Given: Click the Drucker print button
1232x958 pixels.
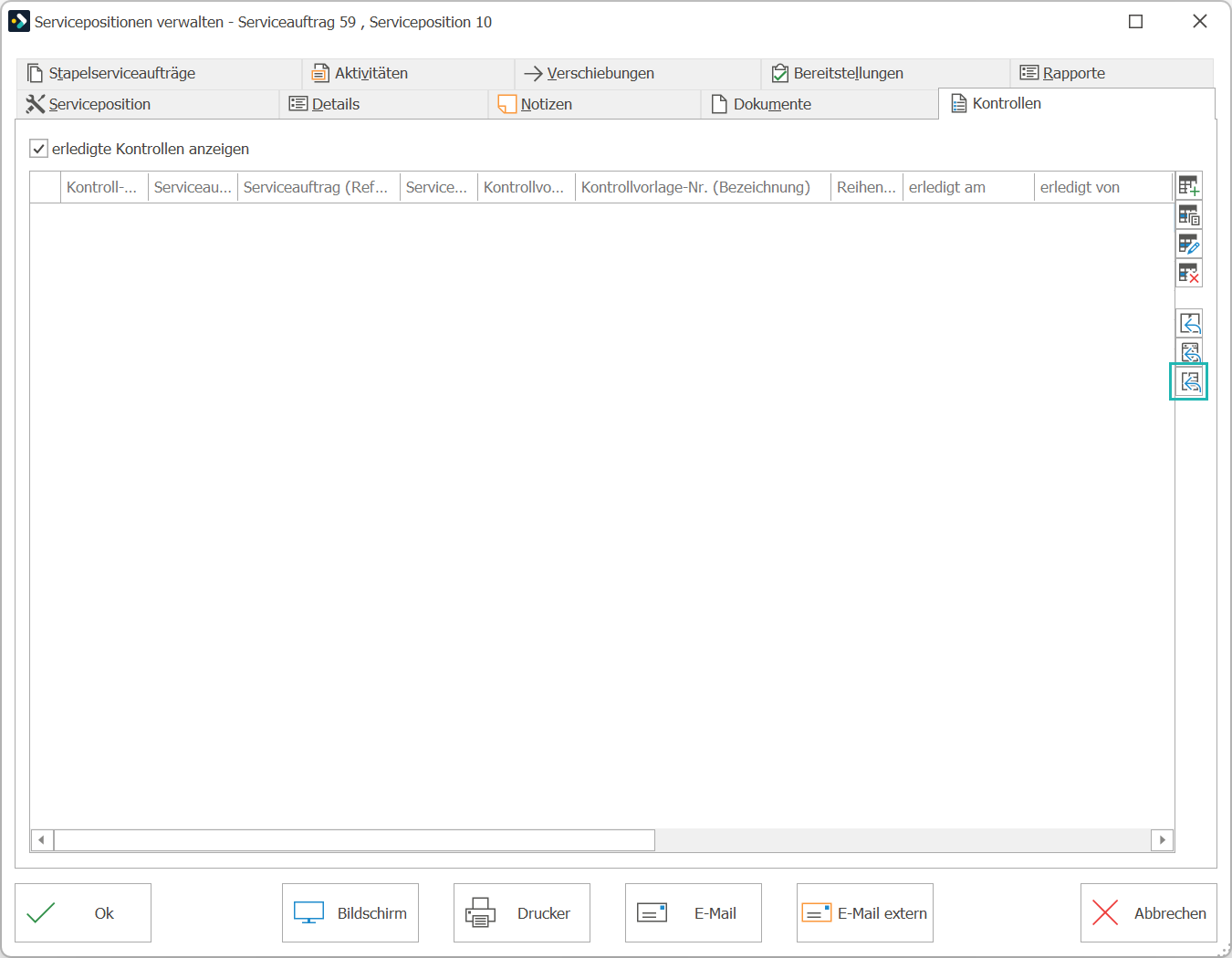Looking at the screenshot, I should pos(522,912).
